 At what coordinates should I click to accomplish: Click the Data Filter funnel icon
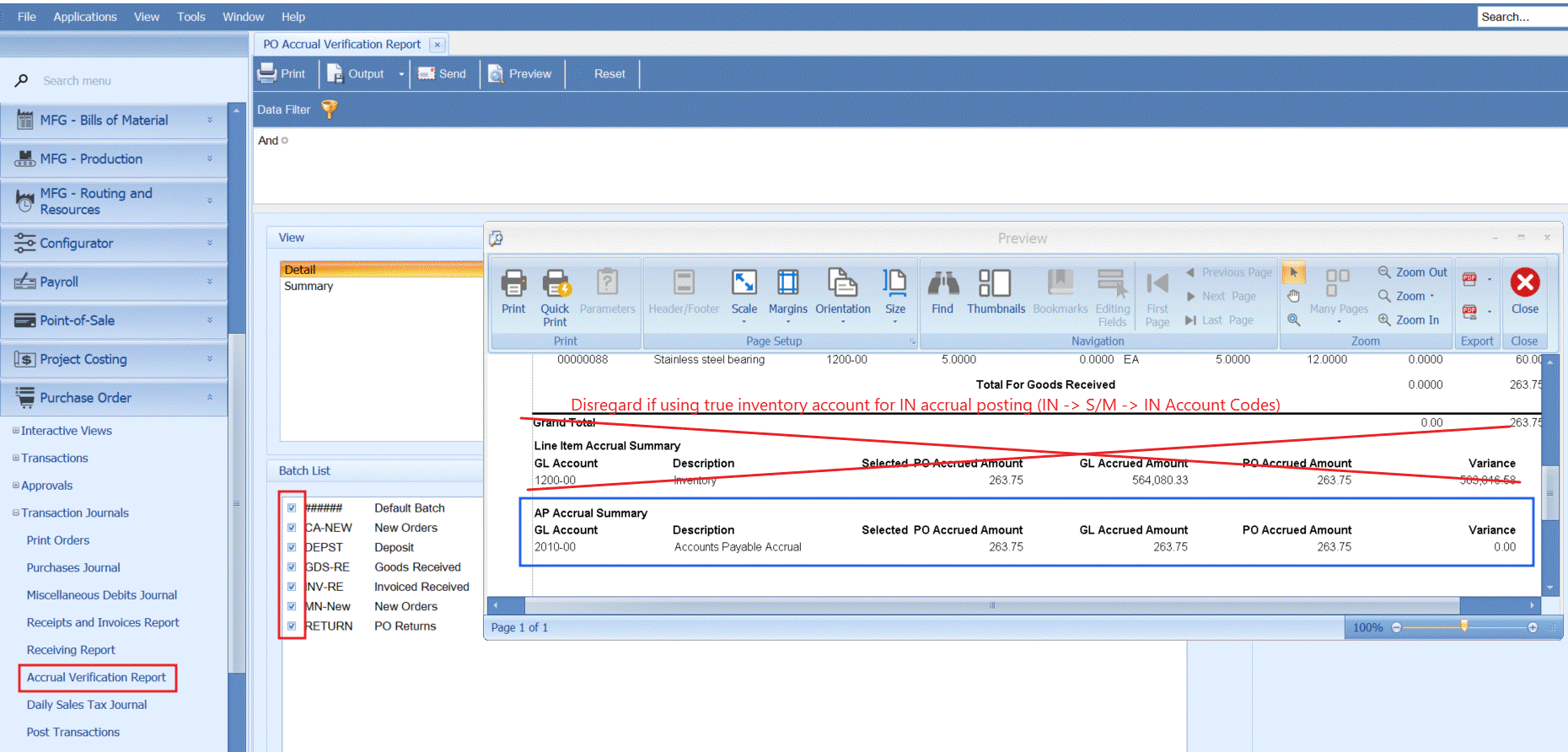pos(330,110)
